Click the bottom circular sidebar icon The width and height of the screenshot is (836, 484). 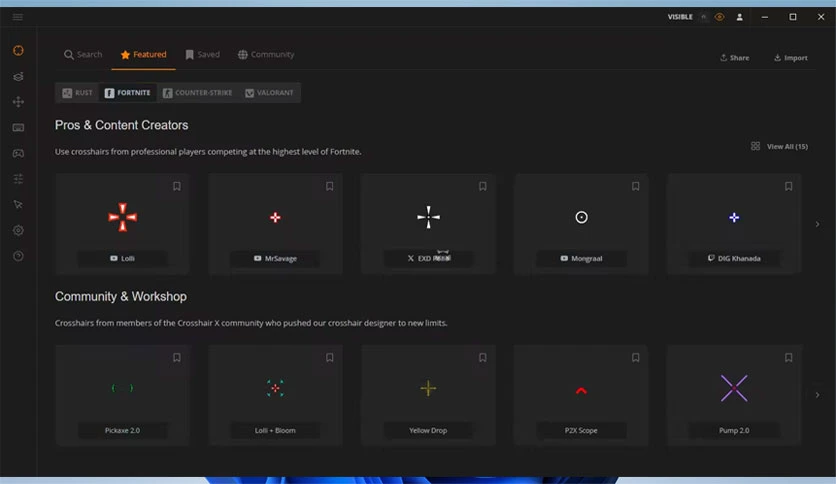pyautogui.click(x=18, y=256)
